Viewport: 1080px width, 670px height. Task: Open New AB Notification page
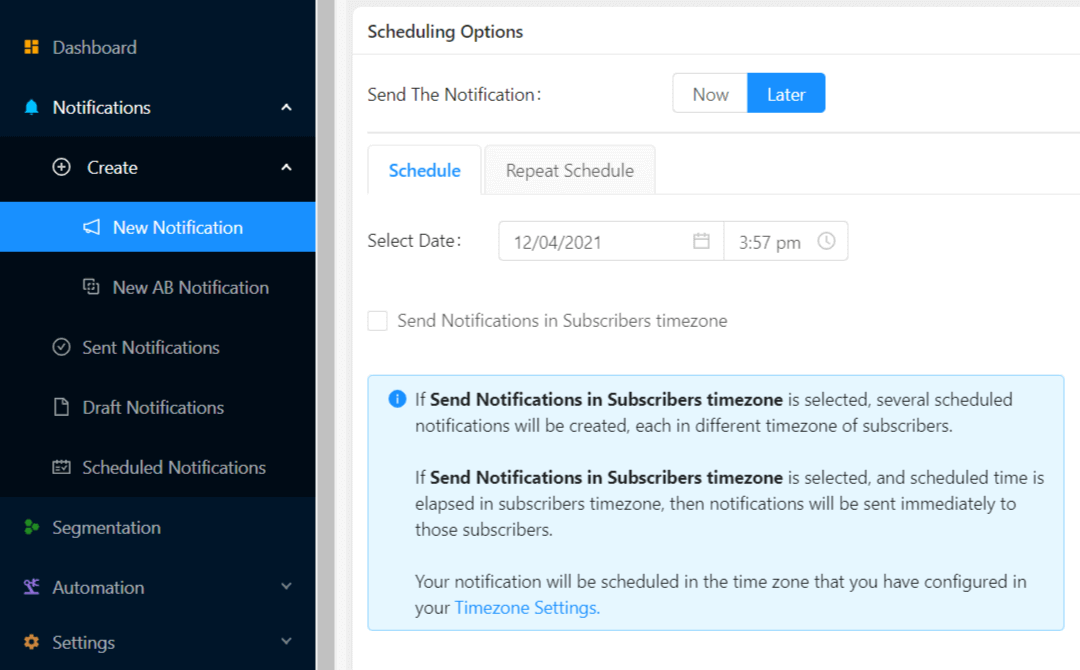point(190,287)
